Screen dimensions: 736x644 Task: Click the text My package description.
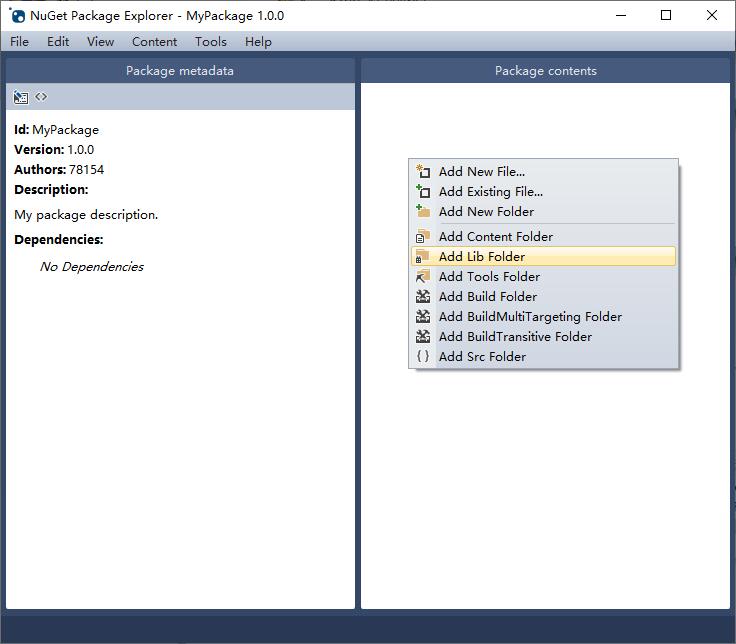[86, 215]
